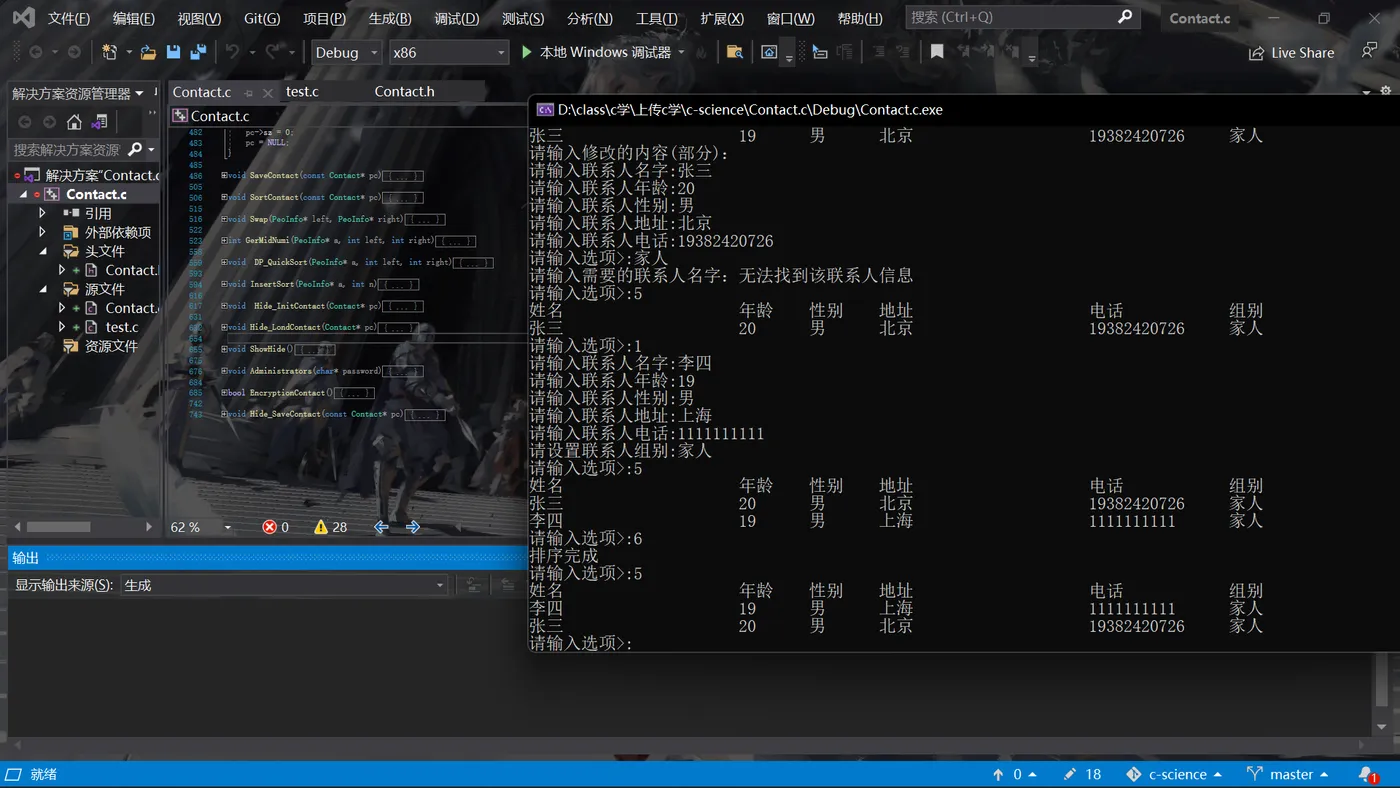Click the Save All icon
Screen dimensions: 1400x788
click(x=198, y=52)
